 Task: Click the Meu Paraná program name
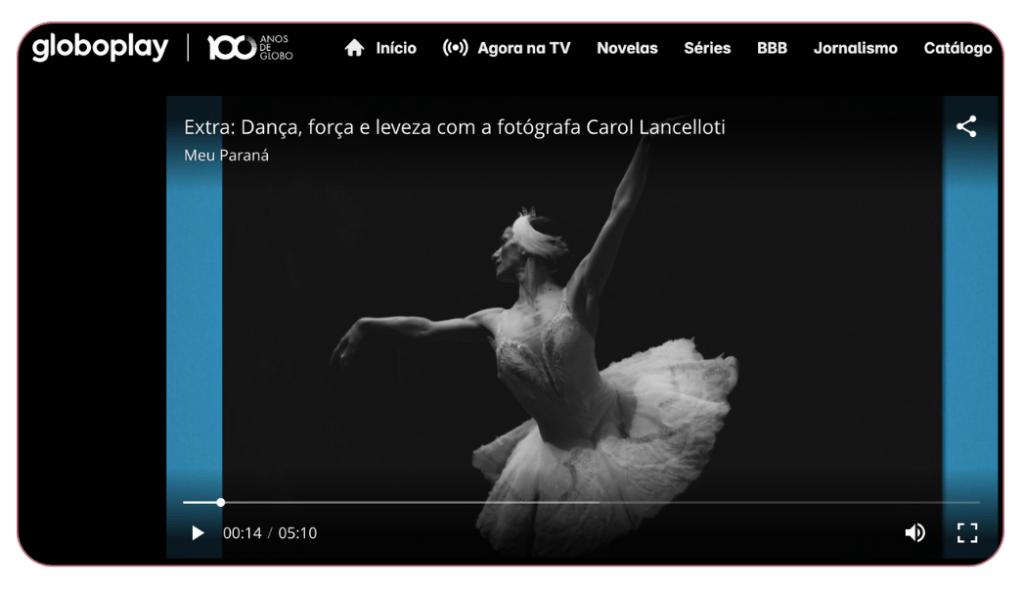(226, 155)
